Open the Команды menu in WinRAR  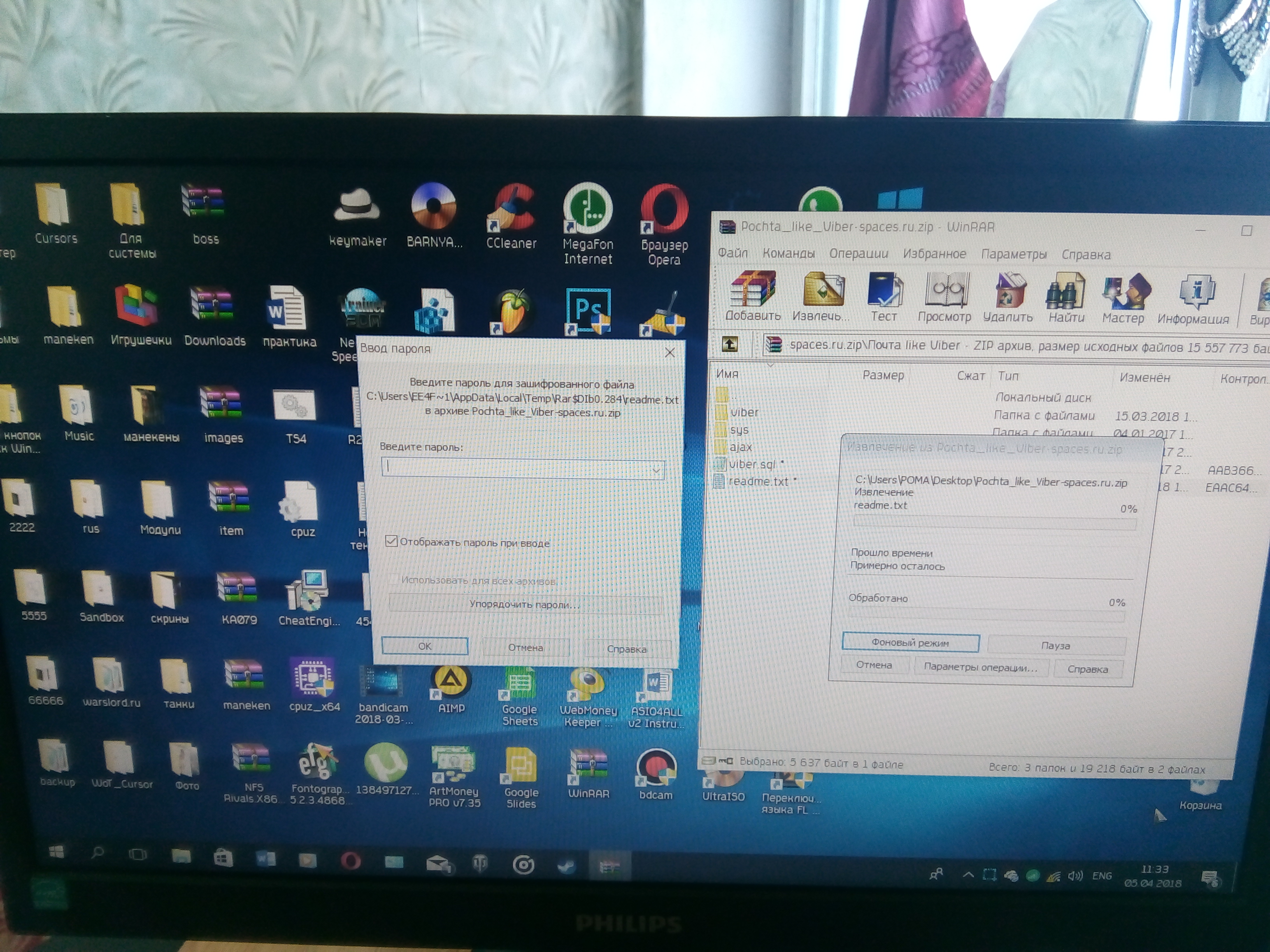point(788,253)
